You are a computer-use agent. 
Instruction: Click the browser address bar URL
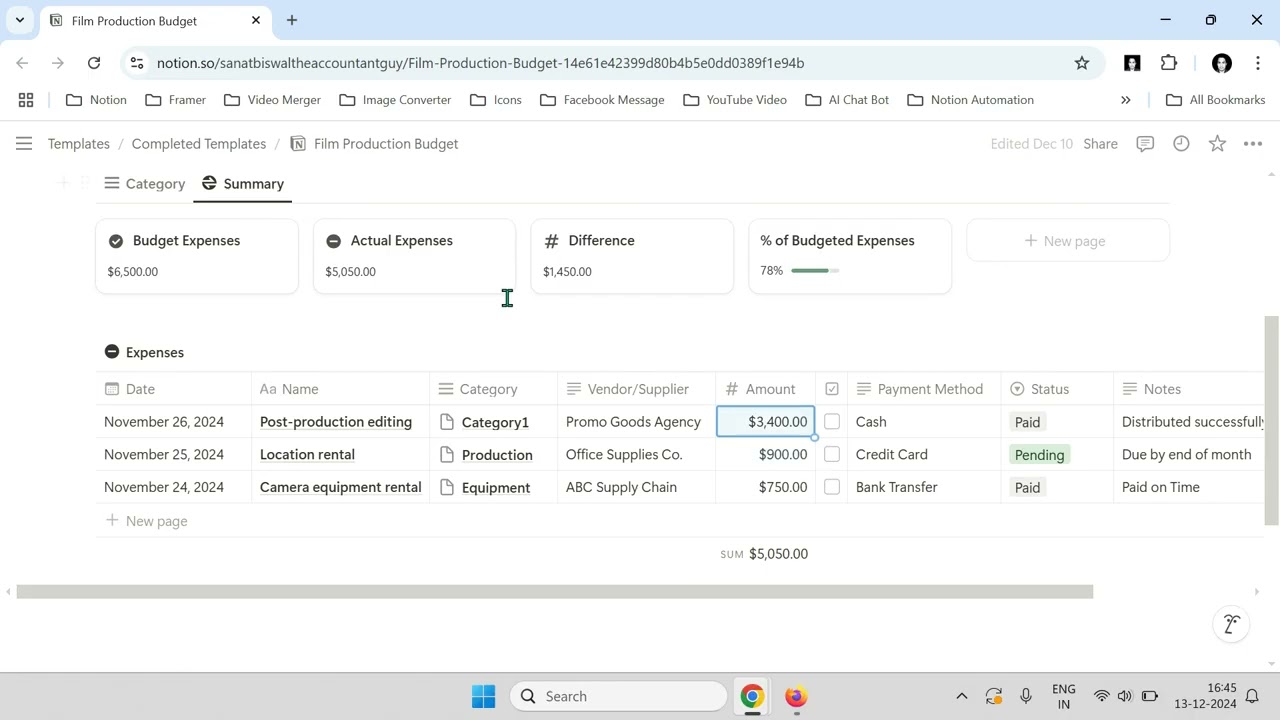pyautogui.click(x=480, y=63)
